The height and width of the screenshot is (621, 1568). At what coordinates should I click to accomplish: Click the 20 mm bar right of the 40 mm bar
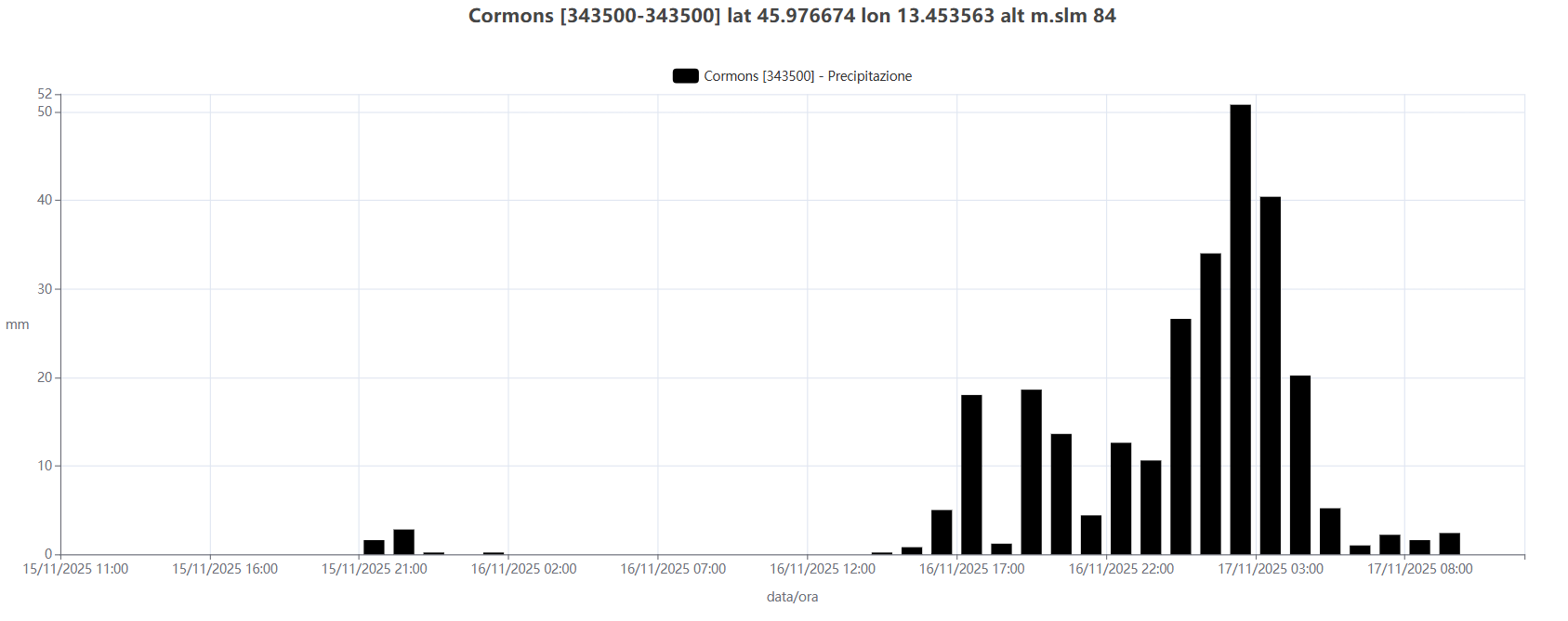(1299, 465)
